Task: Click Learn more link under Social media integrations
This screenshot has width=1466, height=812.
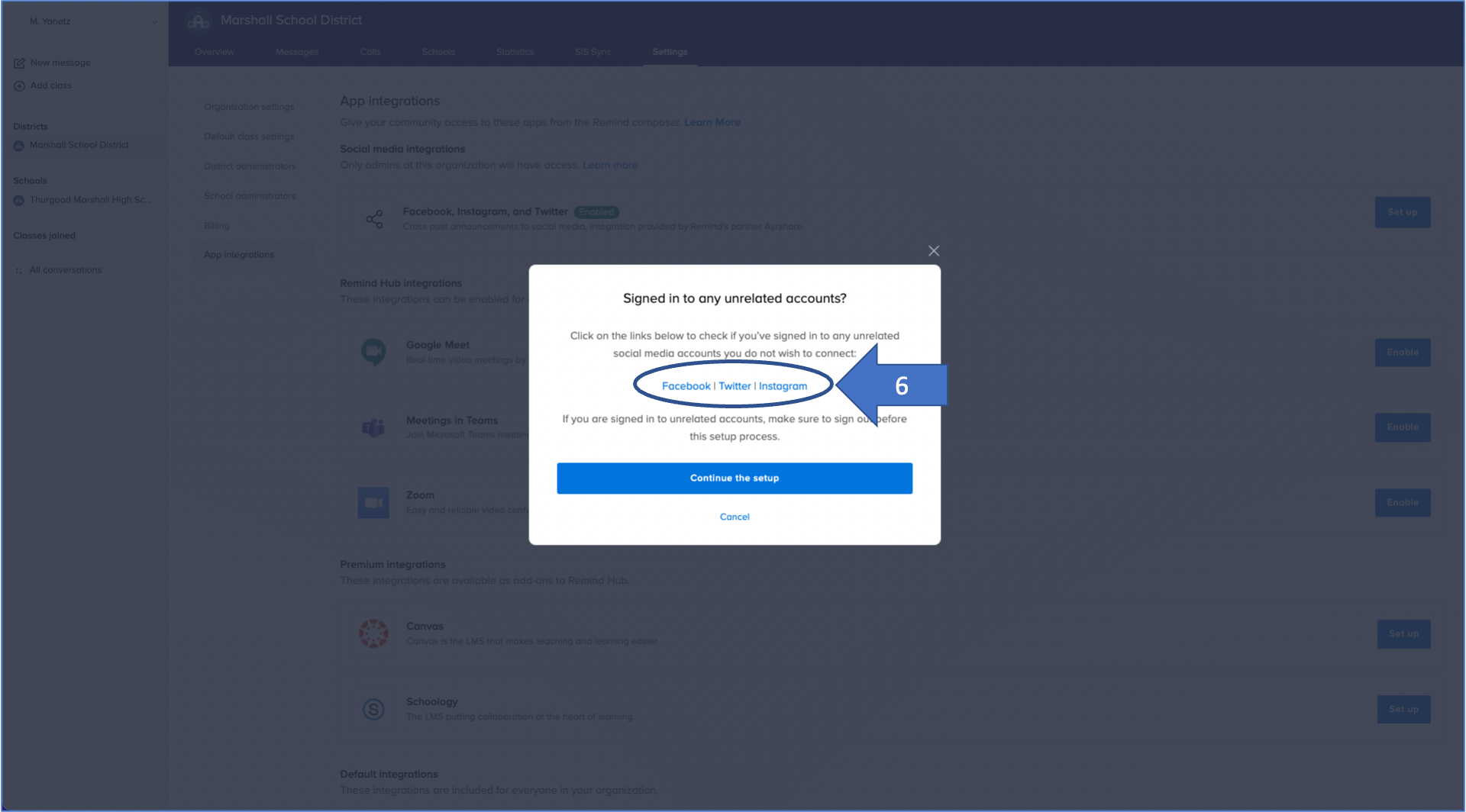Action: click(609, 165)
